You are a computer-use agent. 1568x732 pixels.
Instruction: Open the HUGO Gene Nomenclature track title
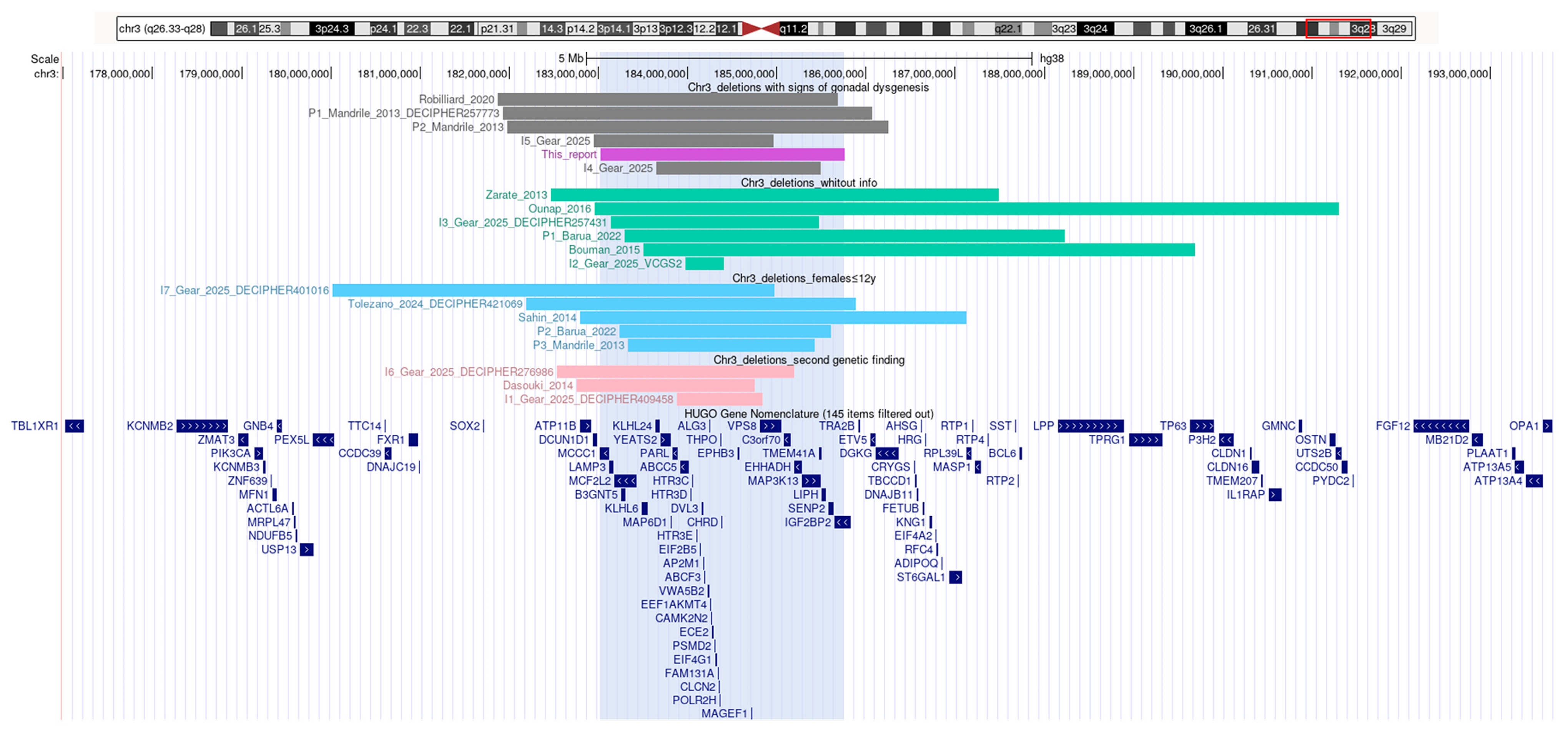[808, 414]
